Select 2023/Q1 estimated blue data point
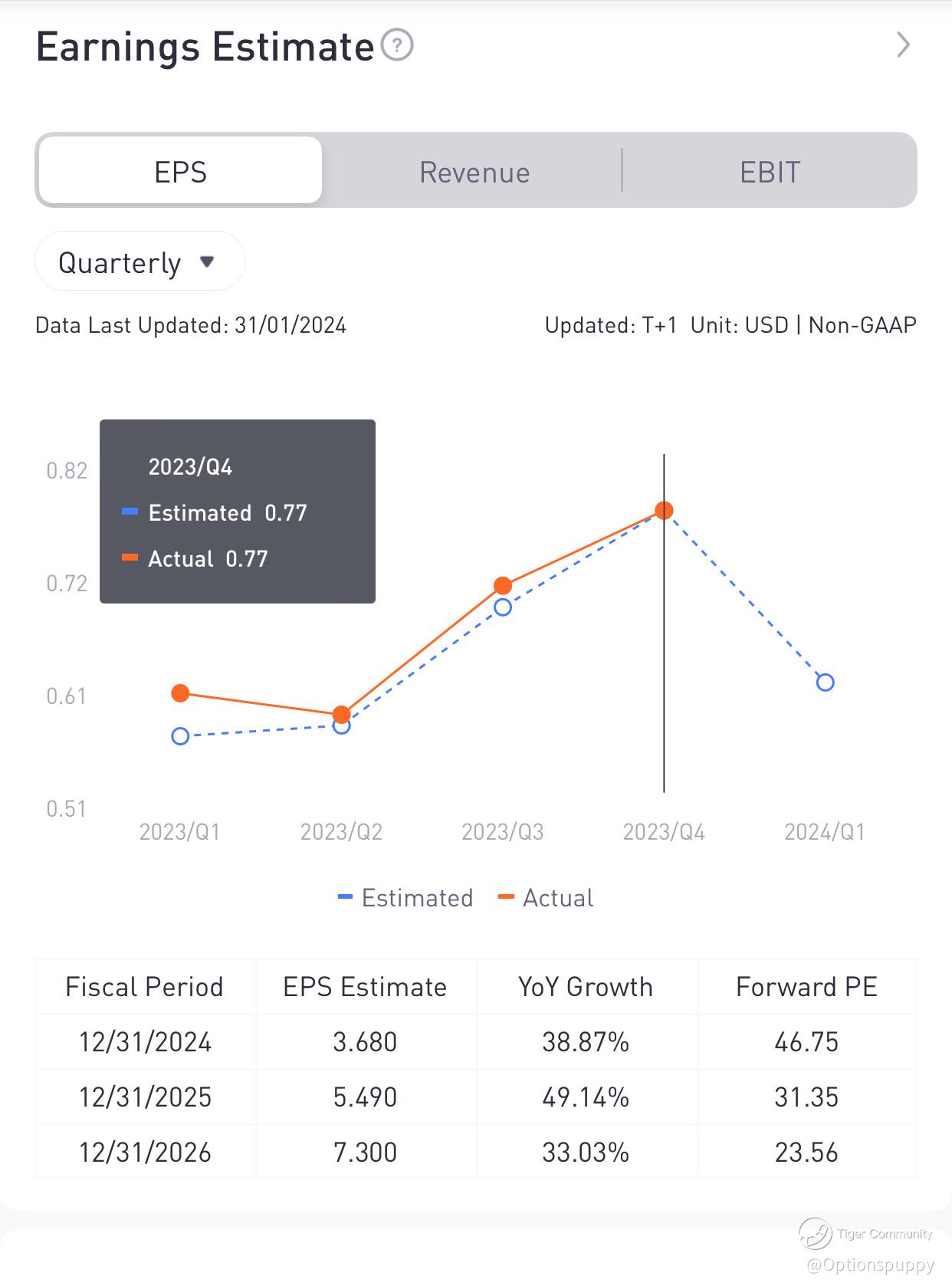This screenshot has width=952, height=1286. (x=180, y=736)
